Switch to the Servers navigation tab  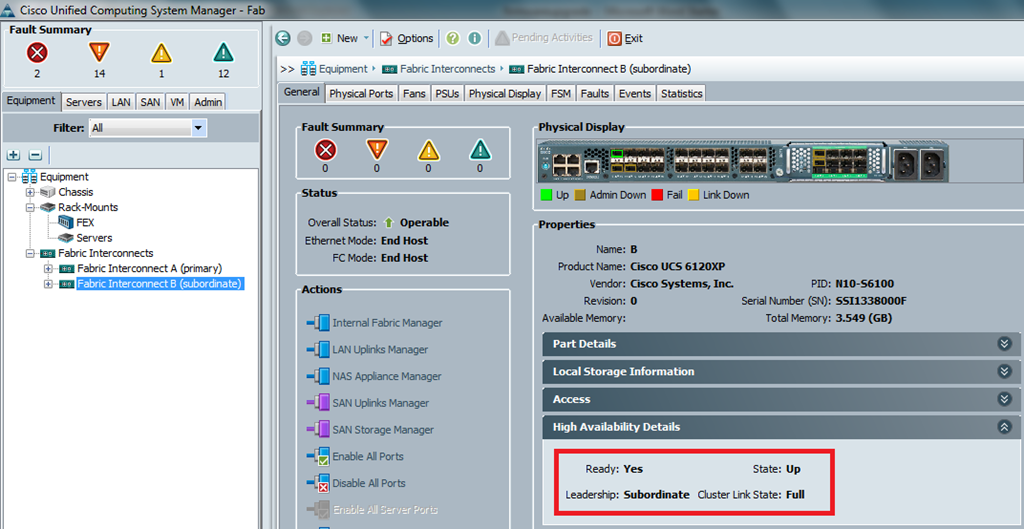[84, 102]
